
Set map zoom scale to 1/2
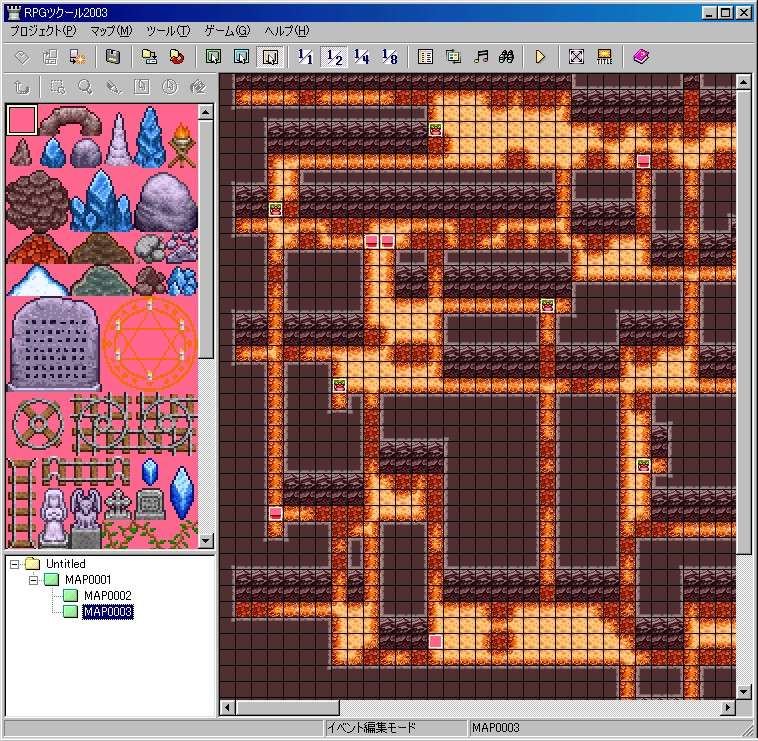pyautogui.click(x=334, y=58)
